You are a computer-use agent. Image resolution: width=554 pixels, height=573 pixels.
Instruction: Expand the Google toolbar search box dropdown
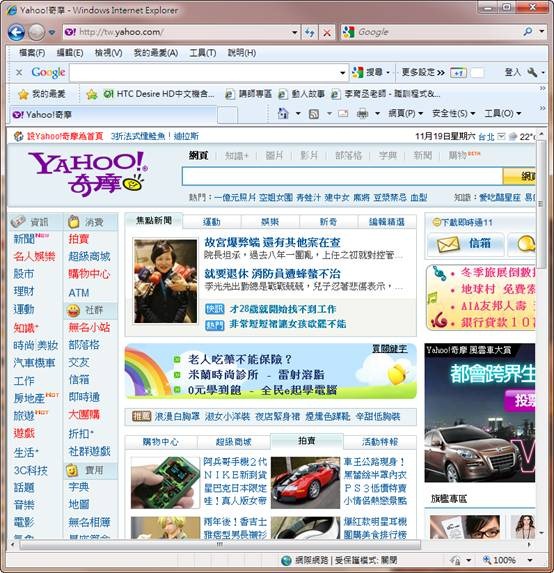click(342, 73)
